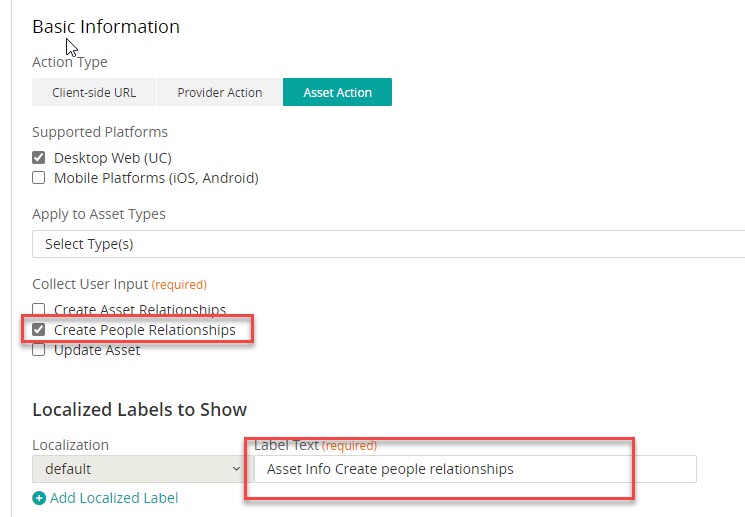Enable the Mobile Platforms checkbox
This screenshot has width=745, height=517.
(39, 178)
